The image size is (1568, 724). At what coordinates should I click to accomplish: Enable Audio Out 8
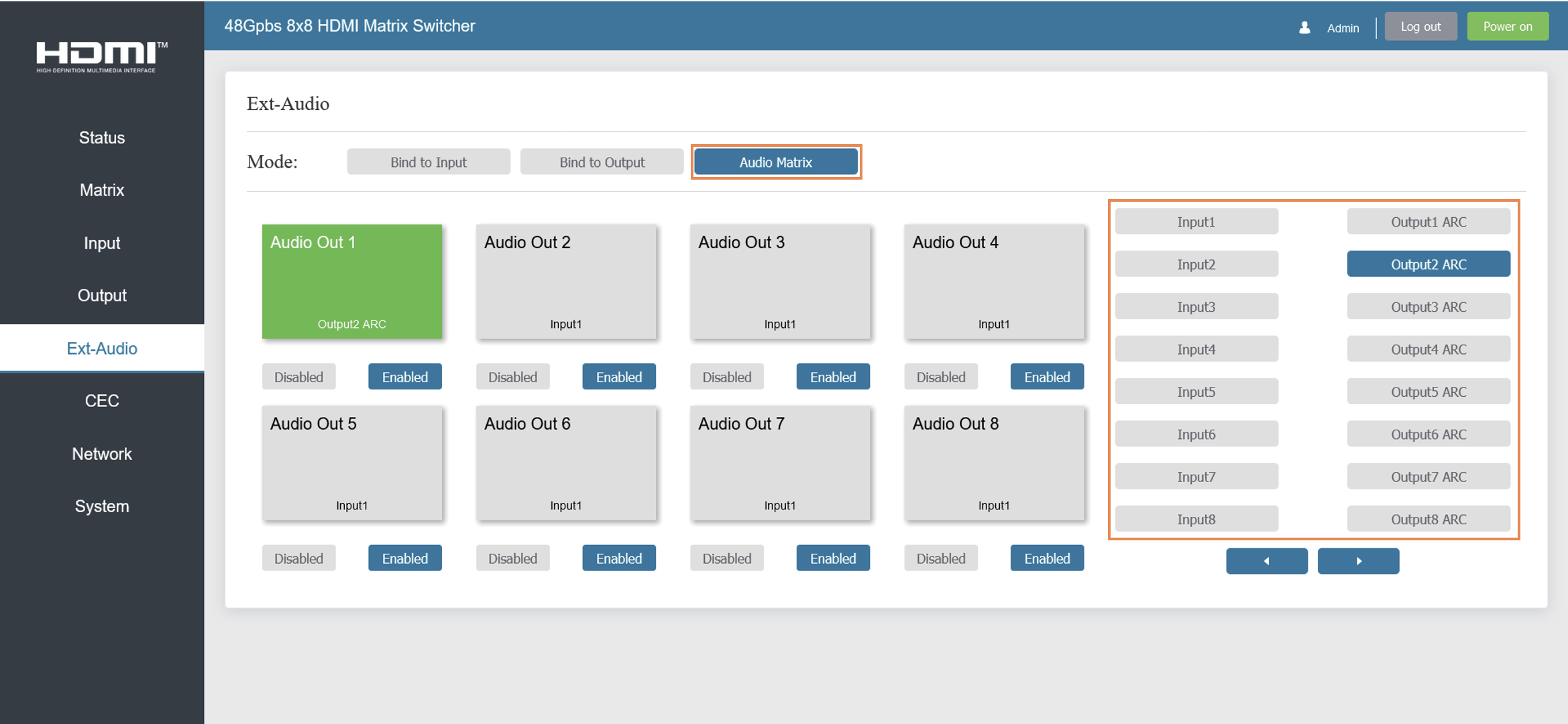coord(1047,558)
